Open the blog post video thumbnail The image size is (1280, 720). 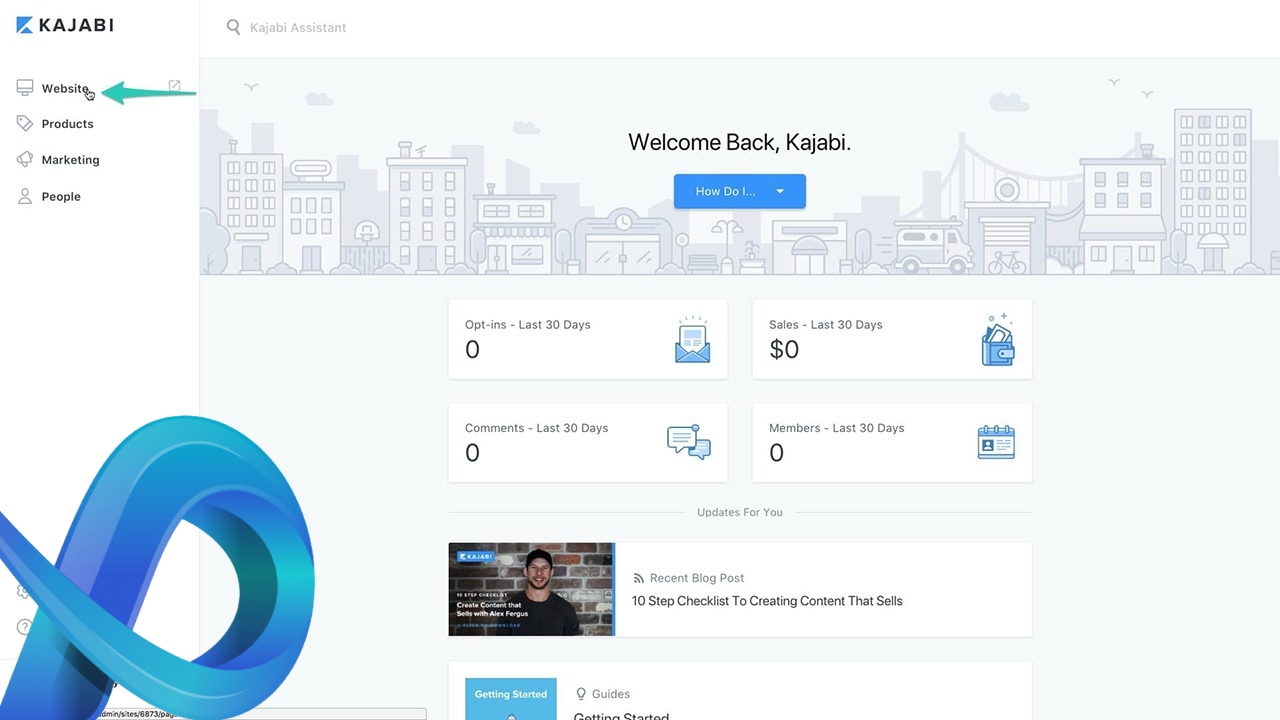(532, 589)
